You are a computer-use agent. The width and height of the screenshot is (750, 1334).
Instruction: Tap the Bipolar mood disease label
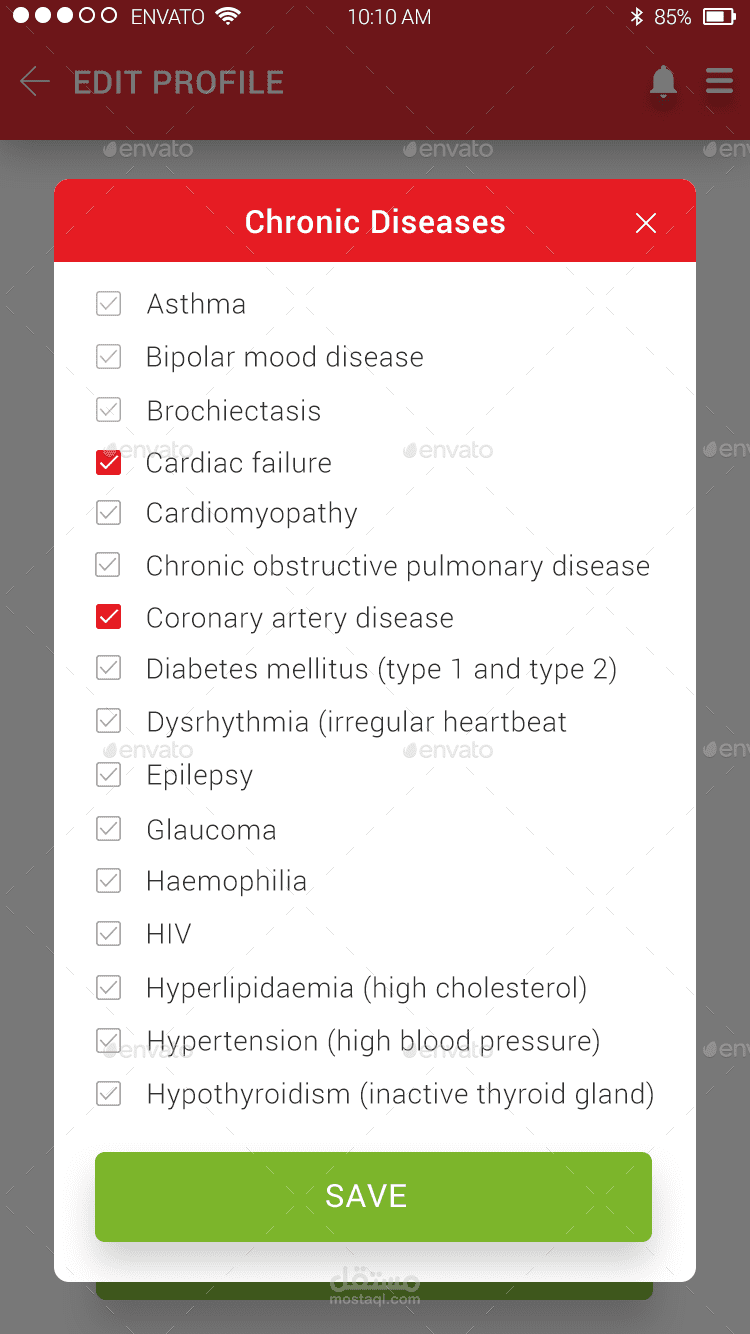pos(284,357)
